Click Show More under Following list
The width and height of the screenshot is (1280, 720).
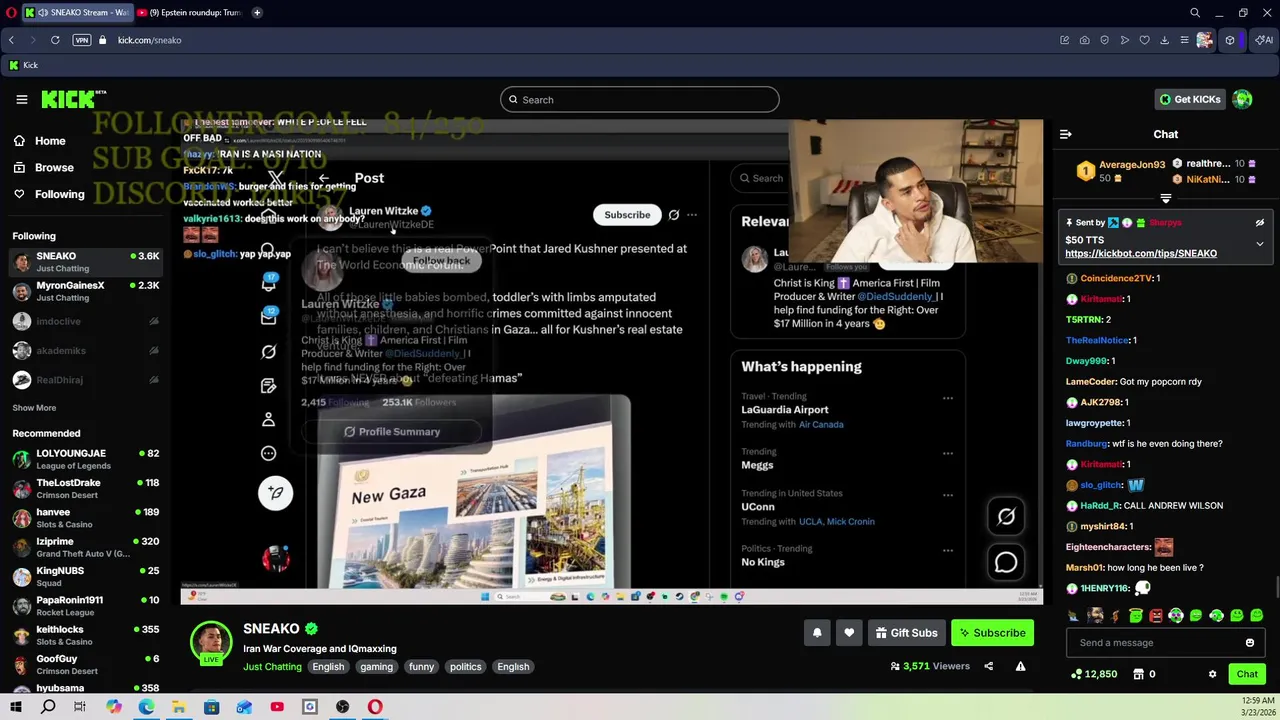(34, 408)
